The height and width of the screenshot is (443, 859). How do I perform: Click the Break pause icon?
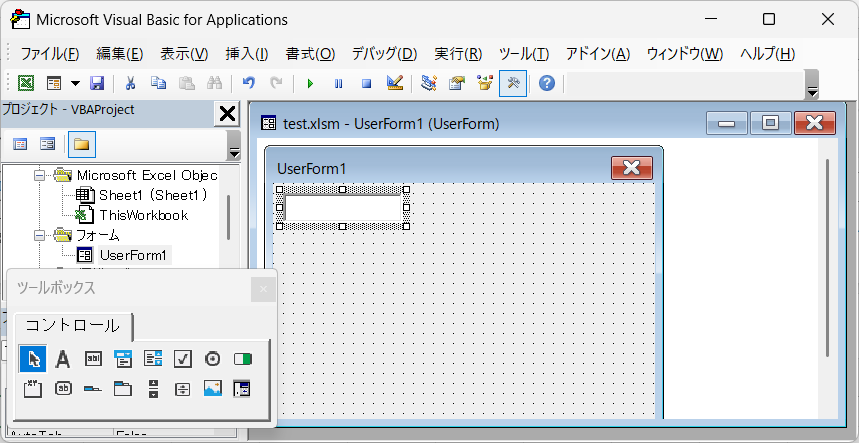339,83
